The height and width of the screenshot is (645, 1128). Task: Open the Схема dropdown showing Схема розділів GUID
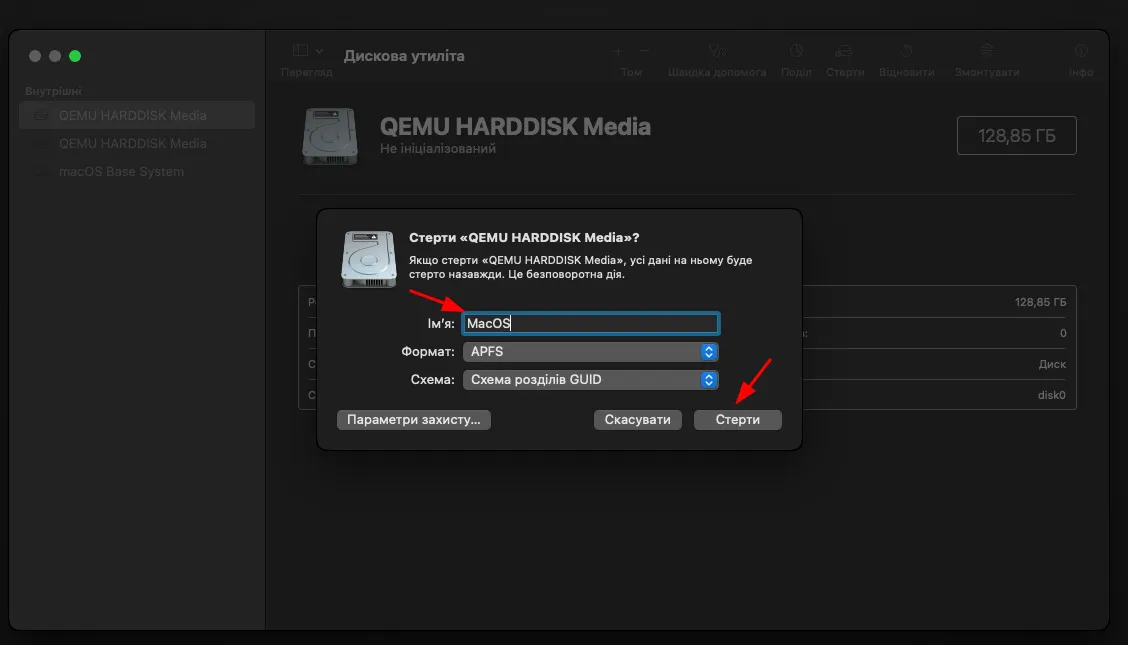591,380
